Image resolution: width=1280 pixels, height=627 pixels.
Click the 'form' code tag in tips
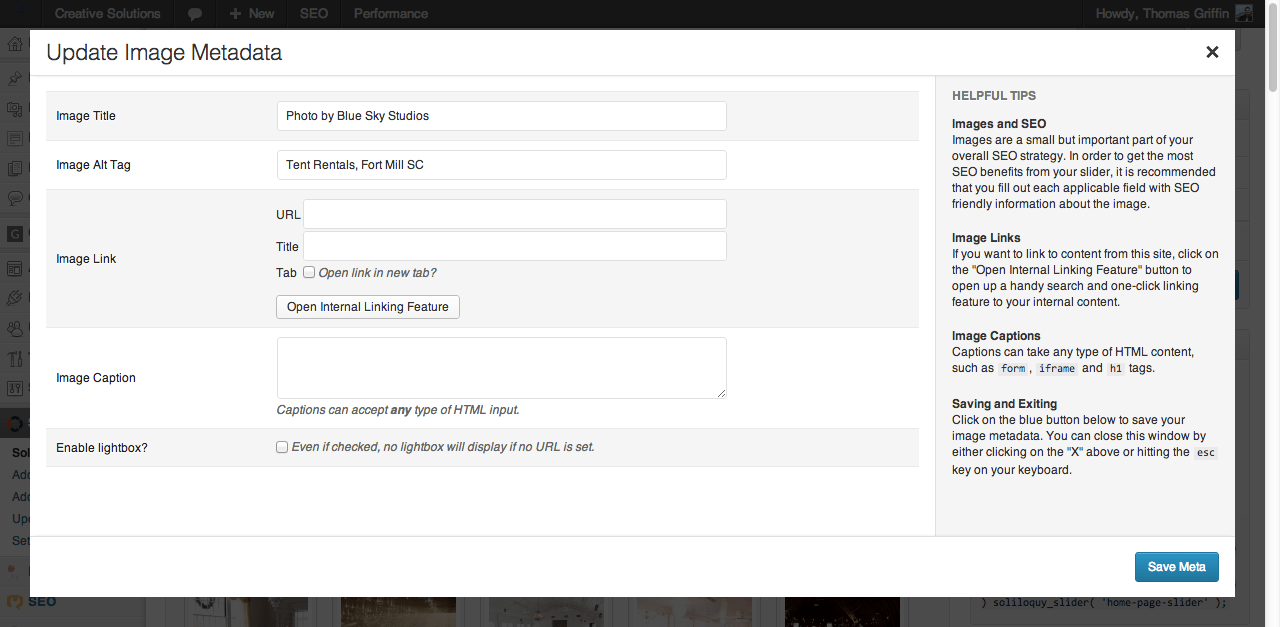click(1013, 369)
